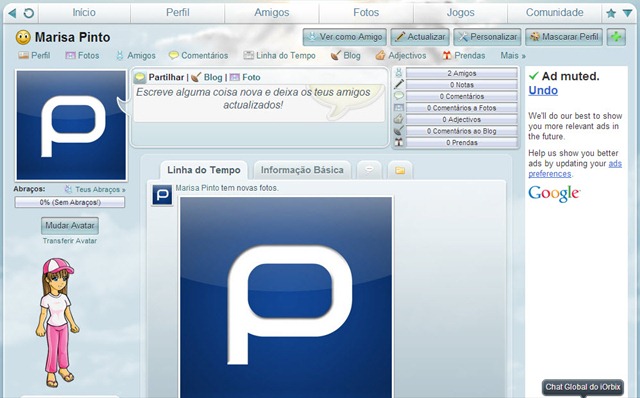
Task: Click the profile picture thumbnail
Action: tap(71, 125)
